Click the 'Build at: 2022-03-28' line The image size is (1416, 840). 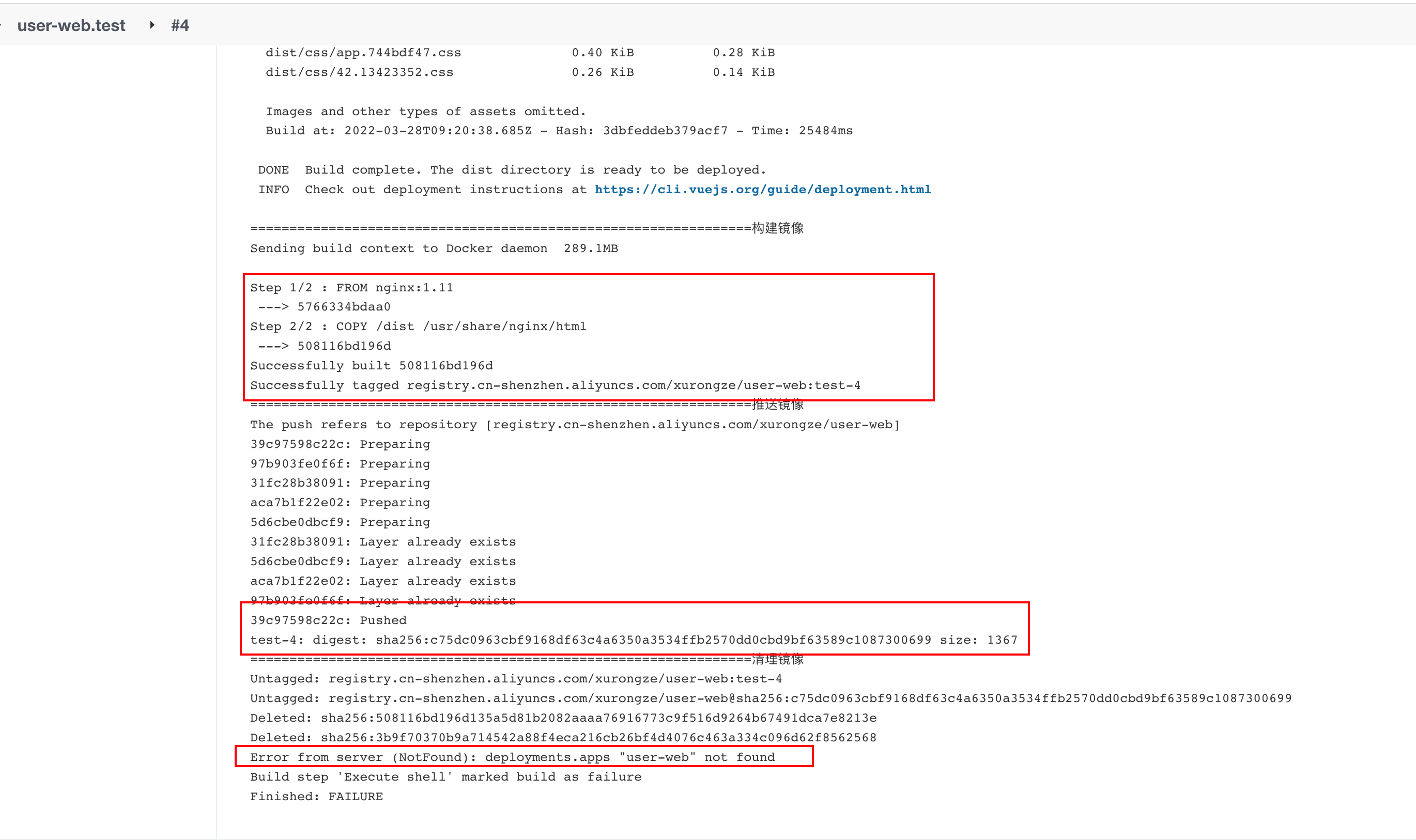pos(559,131)
